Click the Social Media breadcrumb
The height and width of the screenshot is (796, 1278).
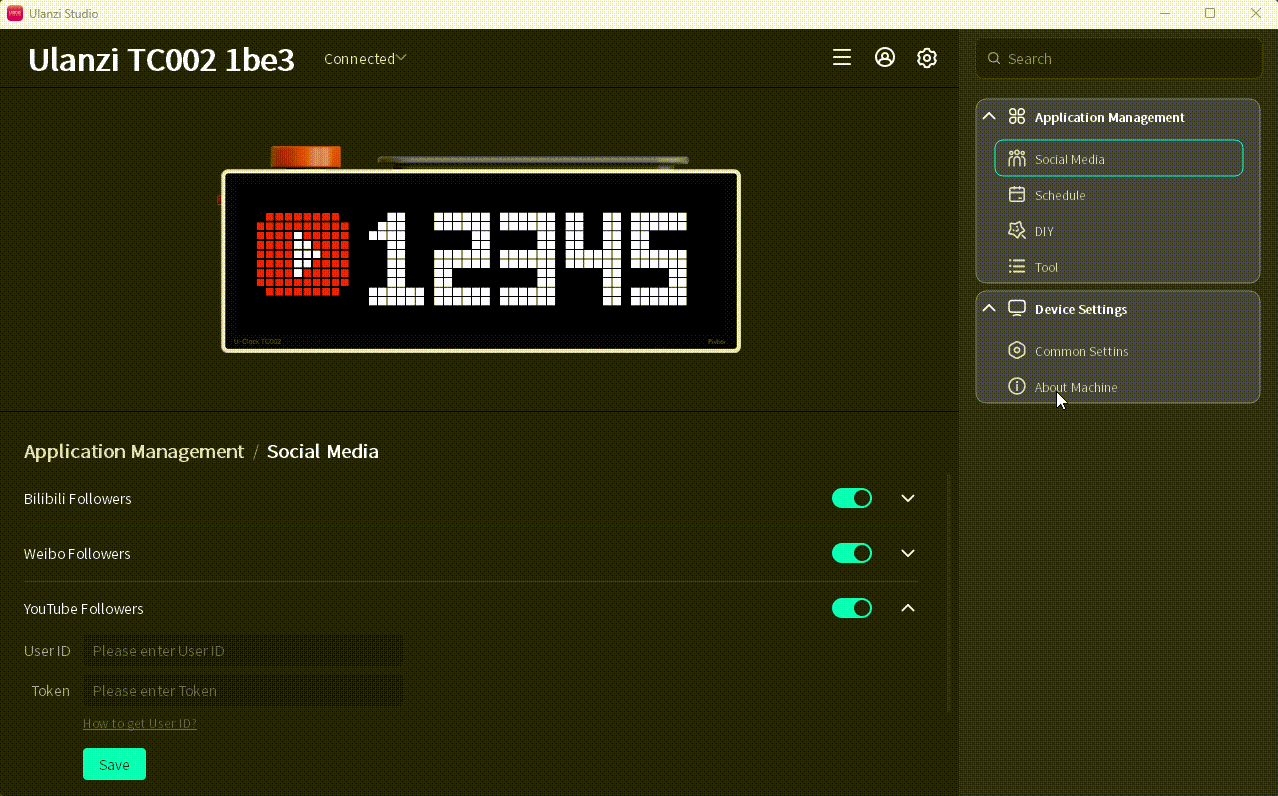(323, 451)
